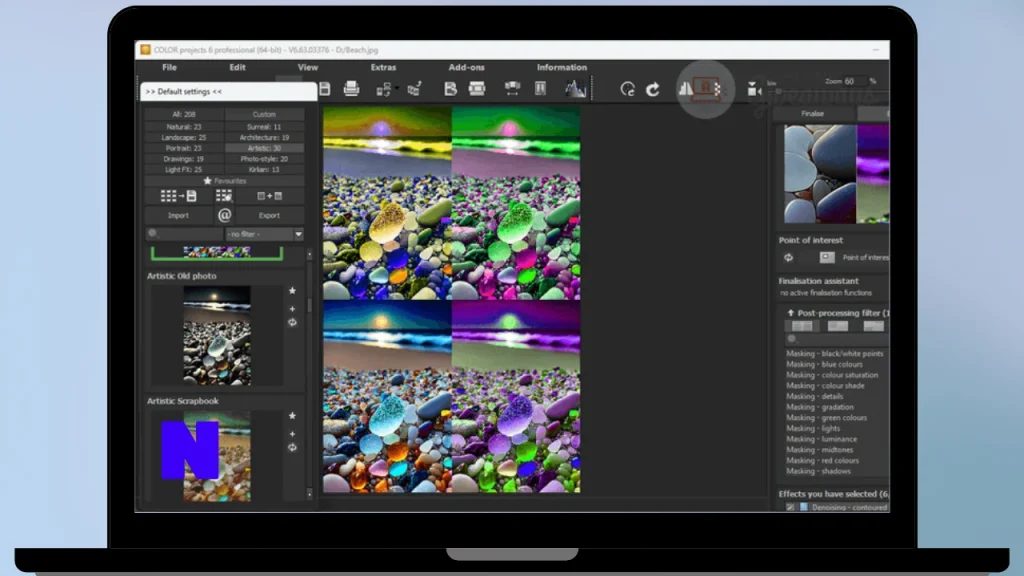Screen dimensions: 1024x576
Task: Click the combine presets plus icon
Action: [269, 196]
